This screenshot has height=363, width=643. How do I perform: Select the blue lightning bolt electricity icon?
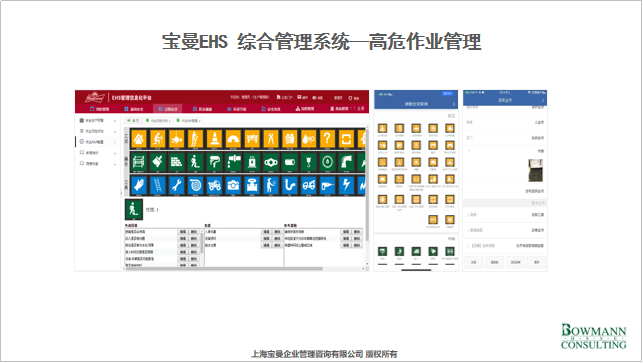pos(346,185)
